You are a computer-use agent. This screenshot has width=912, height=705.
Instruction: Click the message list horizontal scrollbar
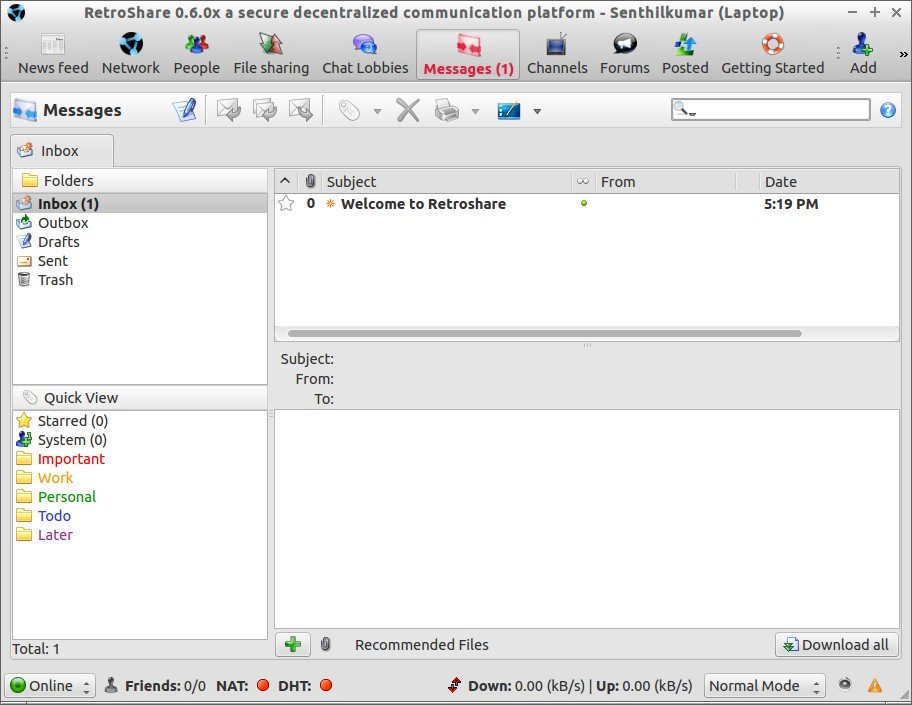tap(544, 333)
